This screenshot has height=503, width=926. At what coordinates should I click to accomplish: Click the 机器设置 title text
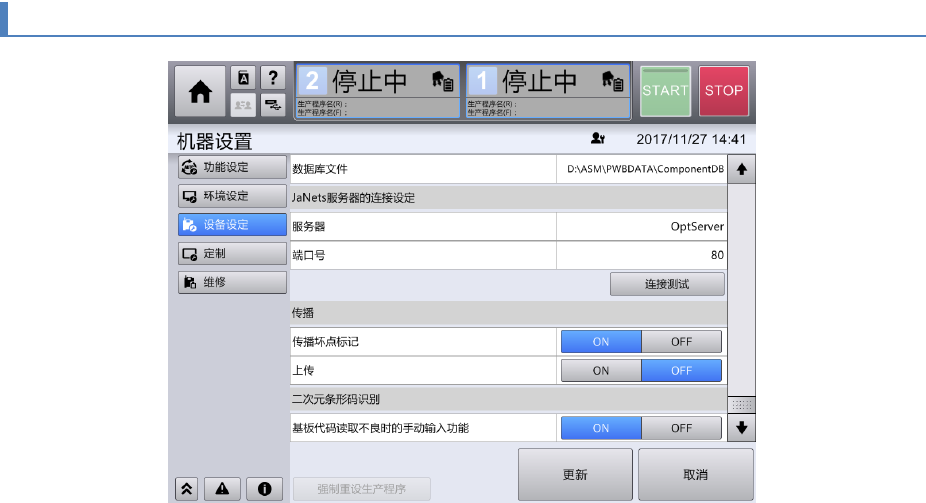pyautogui.click(x=214, y=142)
